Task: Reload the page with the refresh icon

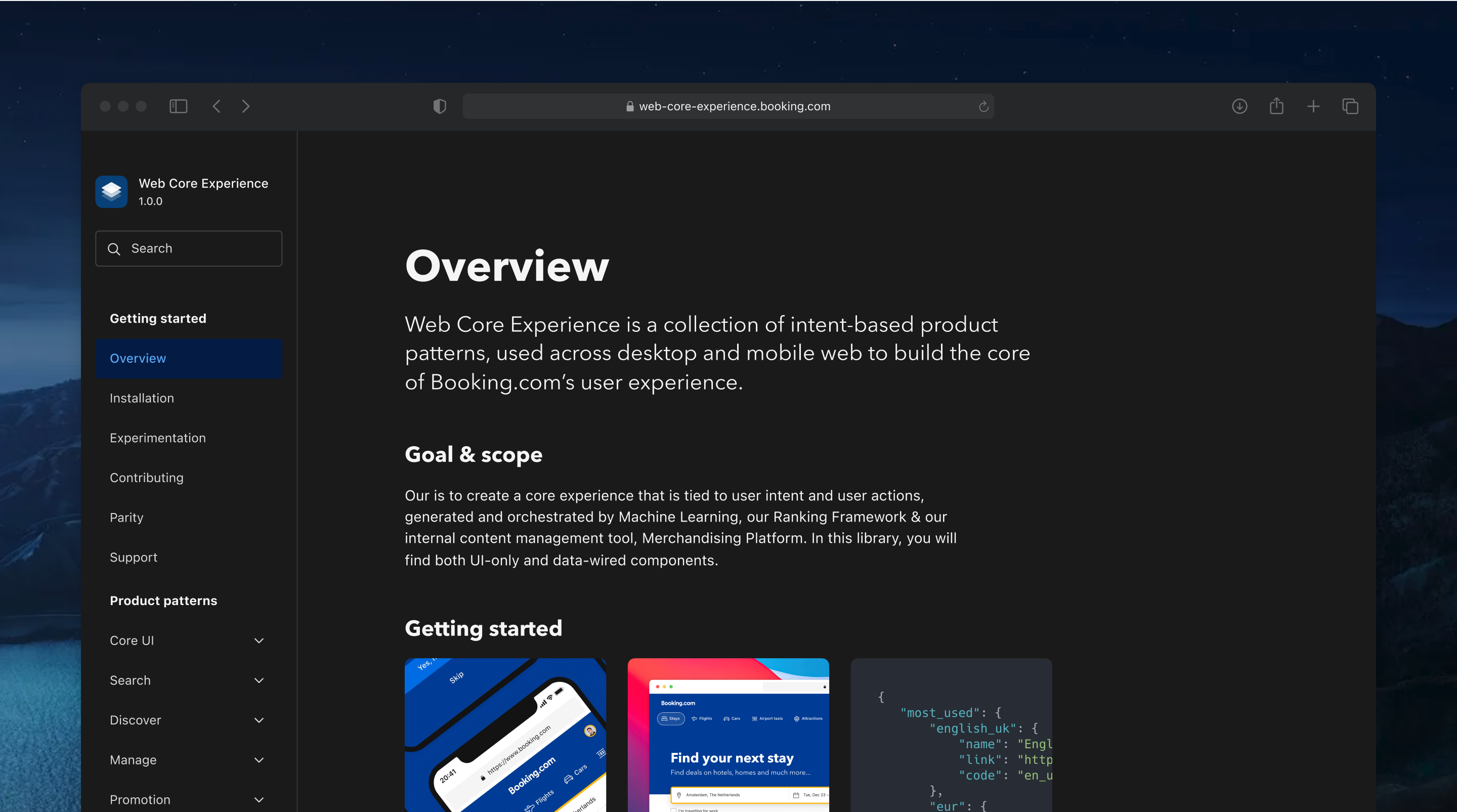Action: tap(983, 106)
